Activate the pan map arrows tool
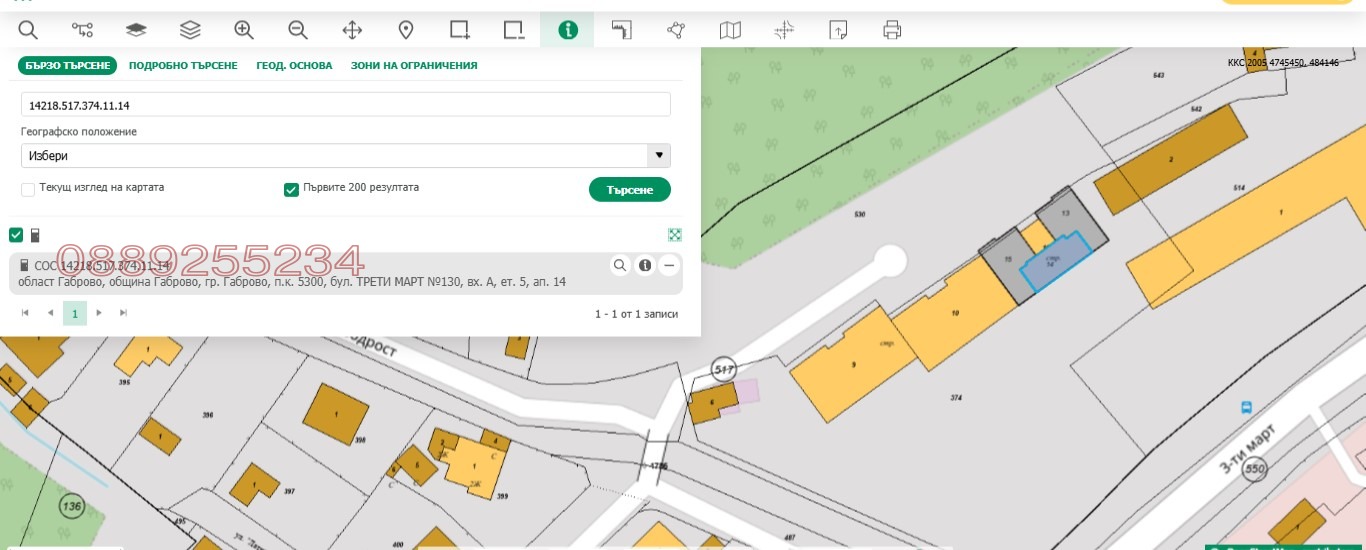This screenshot has height=550, width=1366. [352, 30]
